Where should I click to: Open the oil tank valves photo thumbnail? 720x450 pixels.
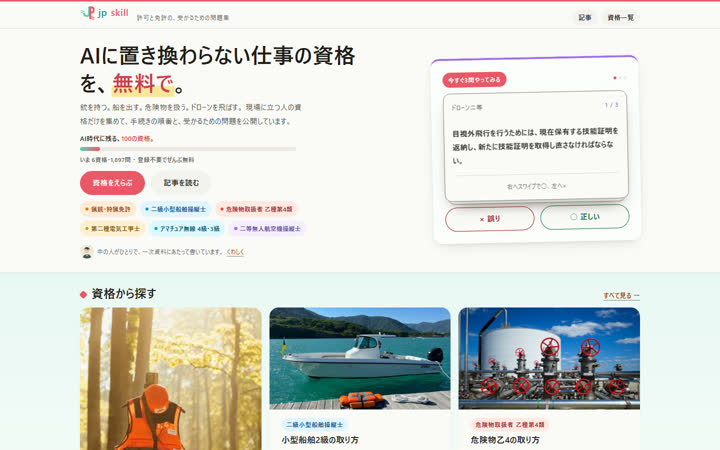pyautogui.click(x=549, y=358)
